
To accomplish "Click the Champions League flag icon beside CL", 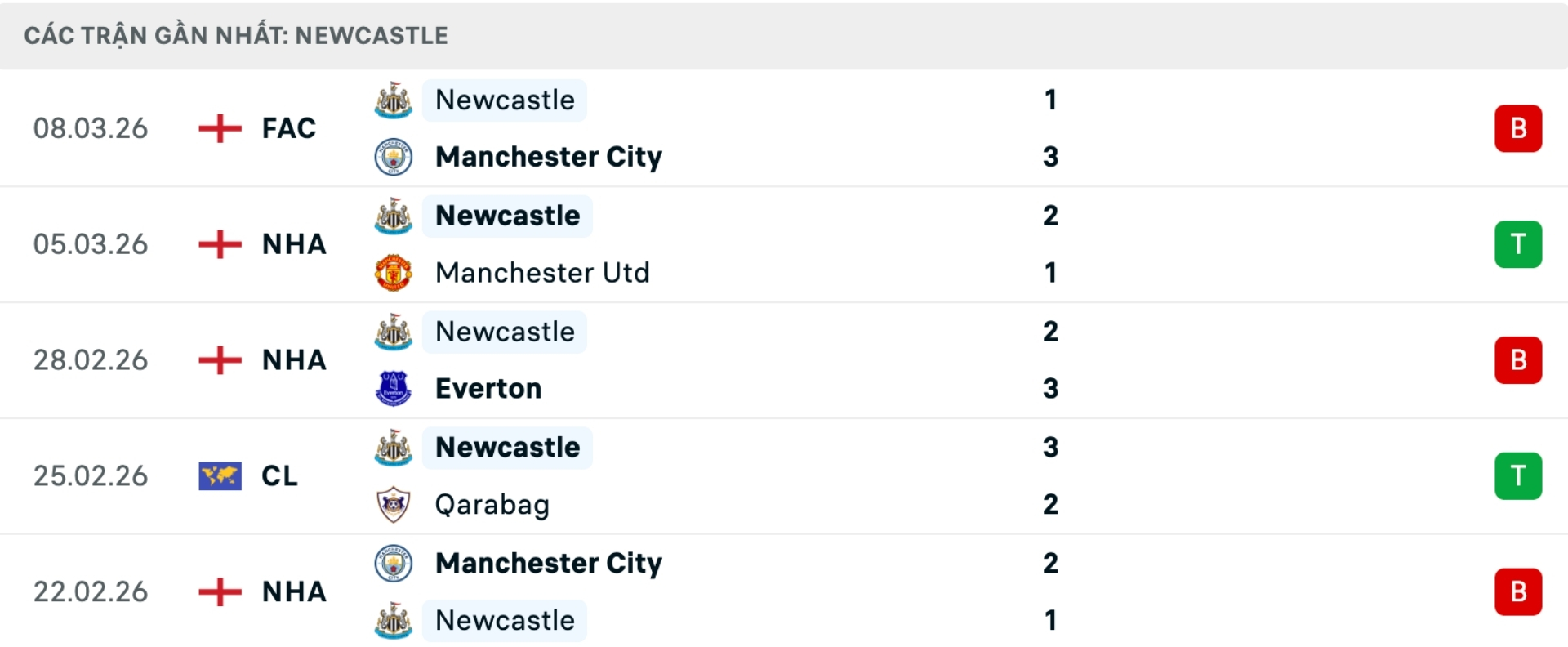I will [x=219, y=475].
